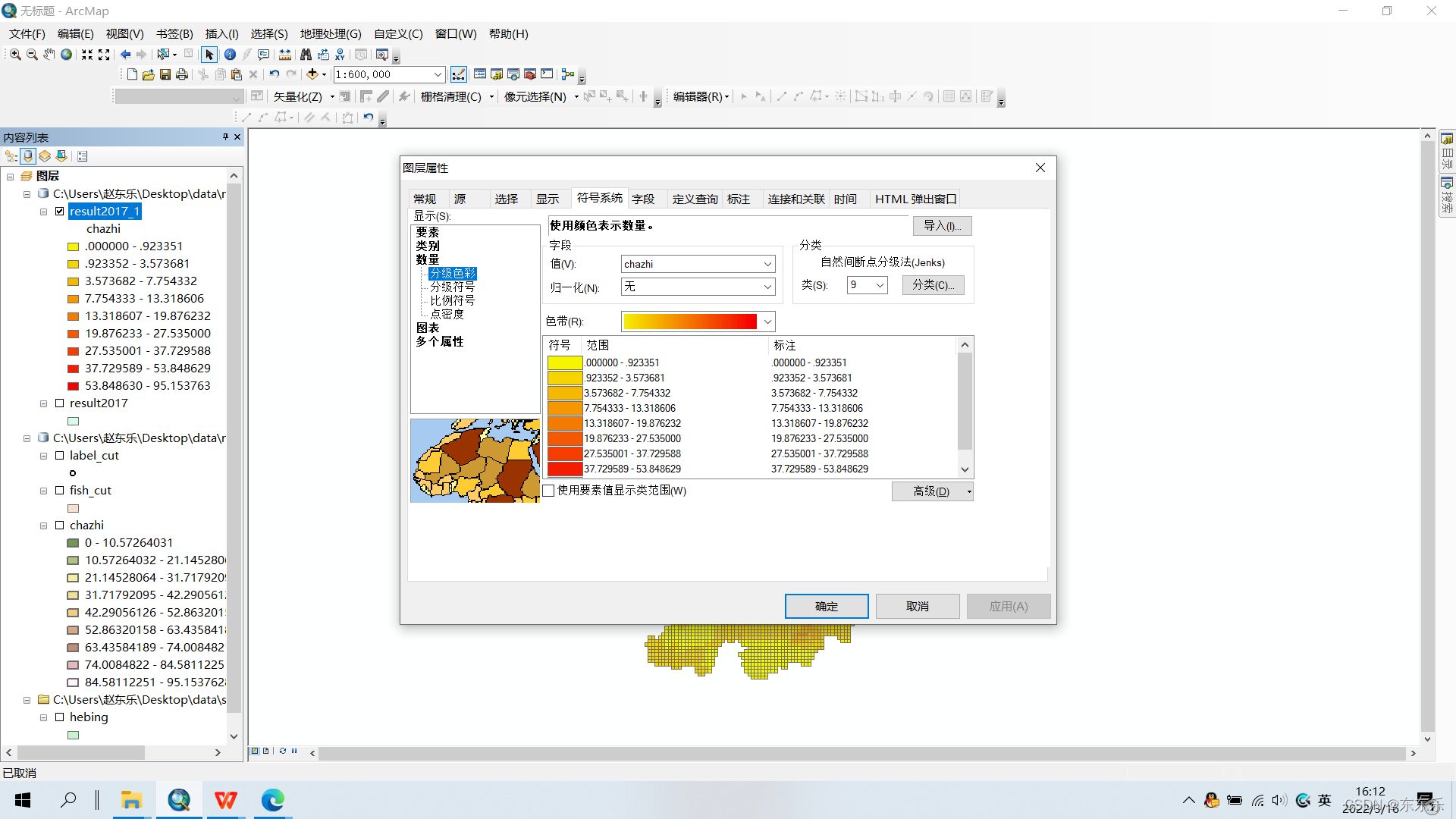
Task: Click the Find binoculars icon
Action: (x=306, y=55)
